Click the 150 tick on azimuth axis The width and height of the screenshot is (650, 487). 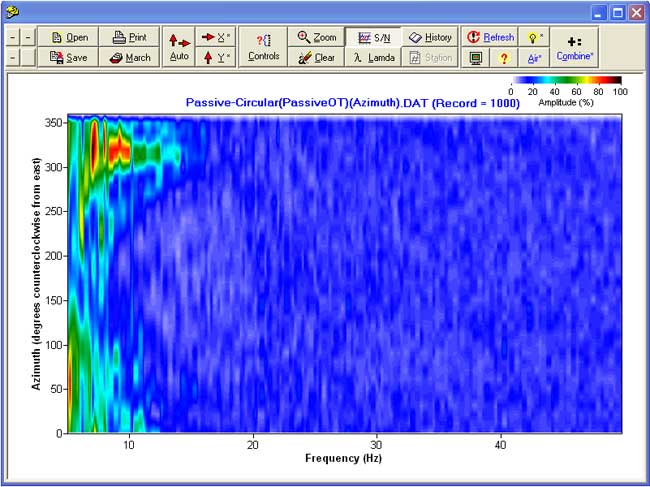(x=53, y=300)
